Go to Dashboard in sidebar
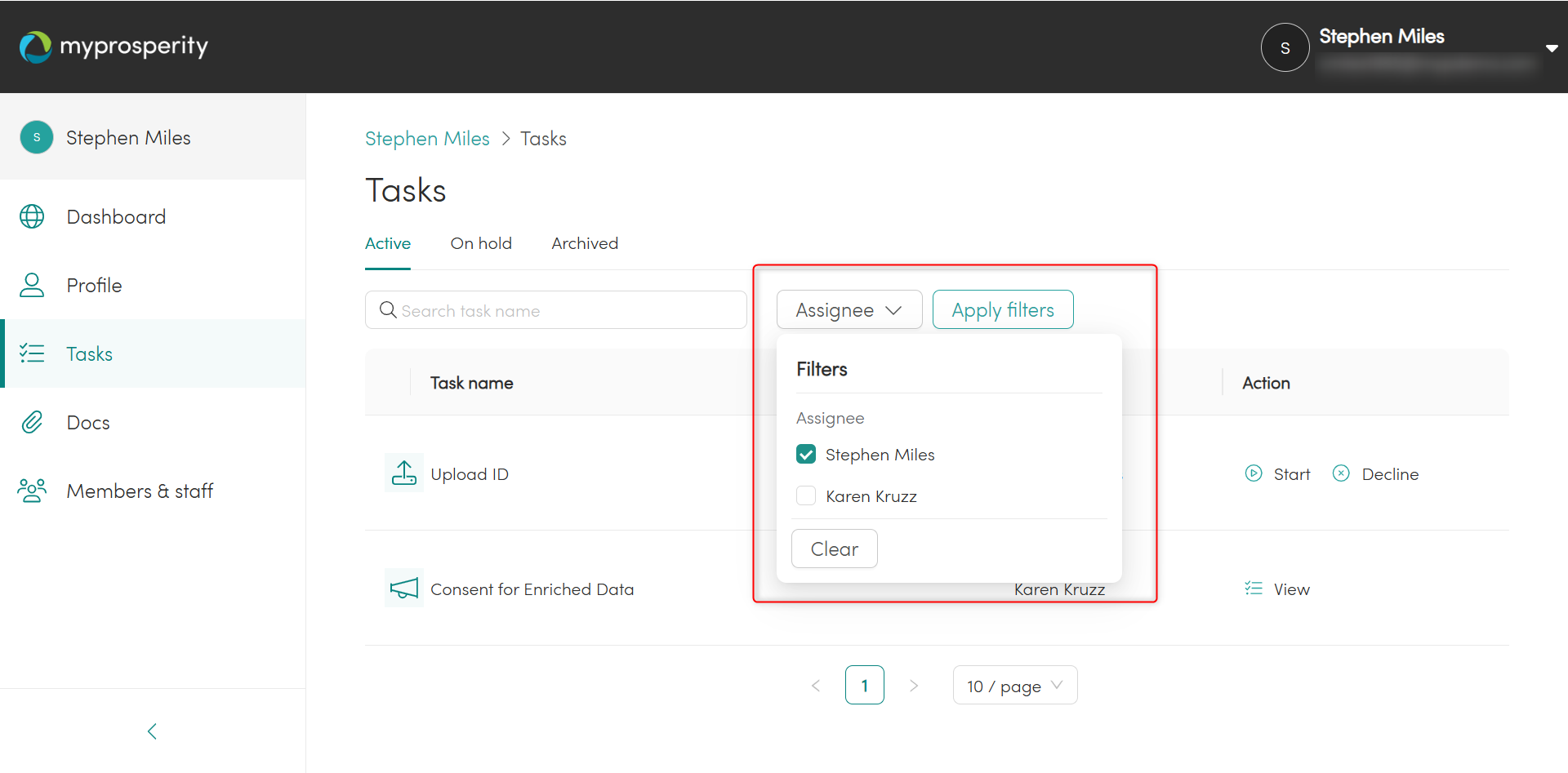The width and height of the screenshot is (1568, 773). 116,217
